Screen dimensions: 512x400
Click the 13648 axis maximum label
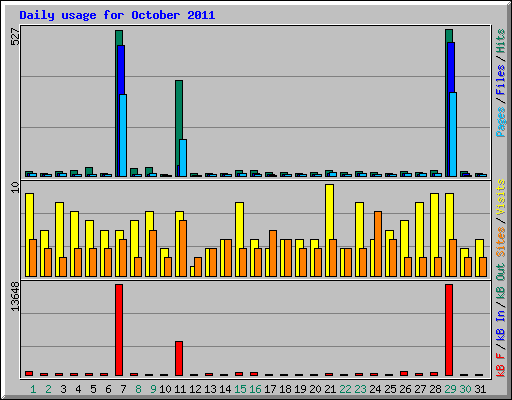[15, 297]
